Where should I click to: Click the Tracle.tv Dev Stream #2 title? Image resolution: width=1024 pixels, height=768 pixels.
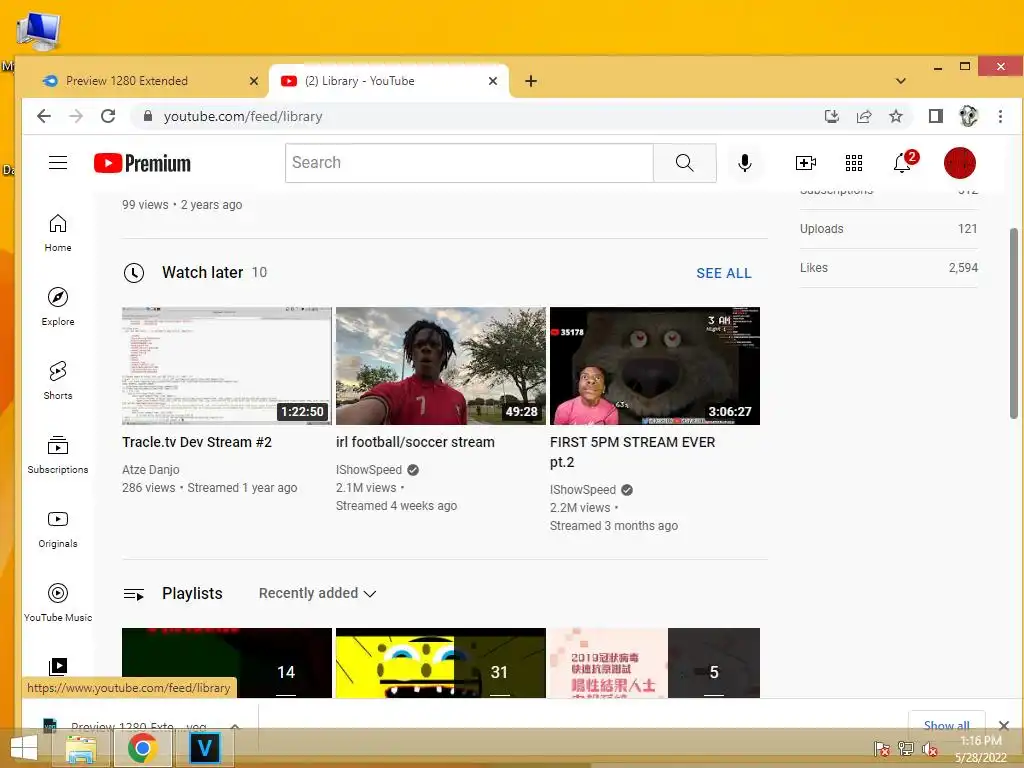coord(197,442)
